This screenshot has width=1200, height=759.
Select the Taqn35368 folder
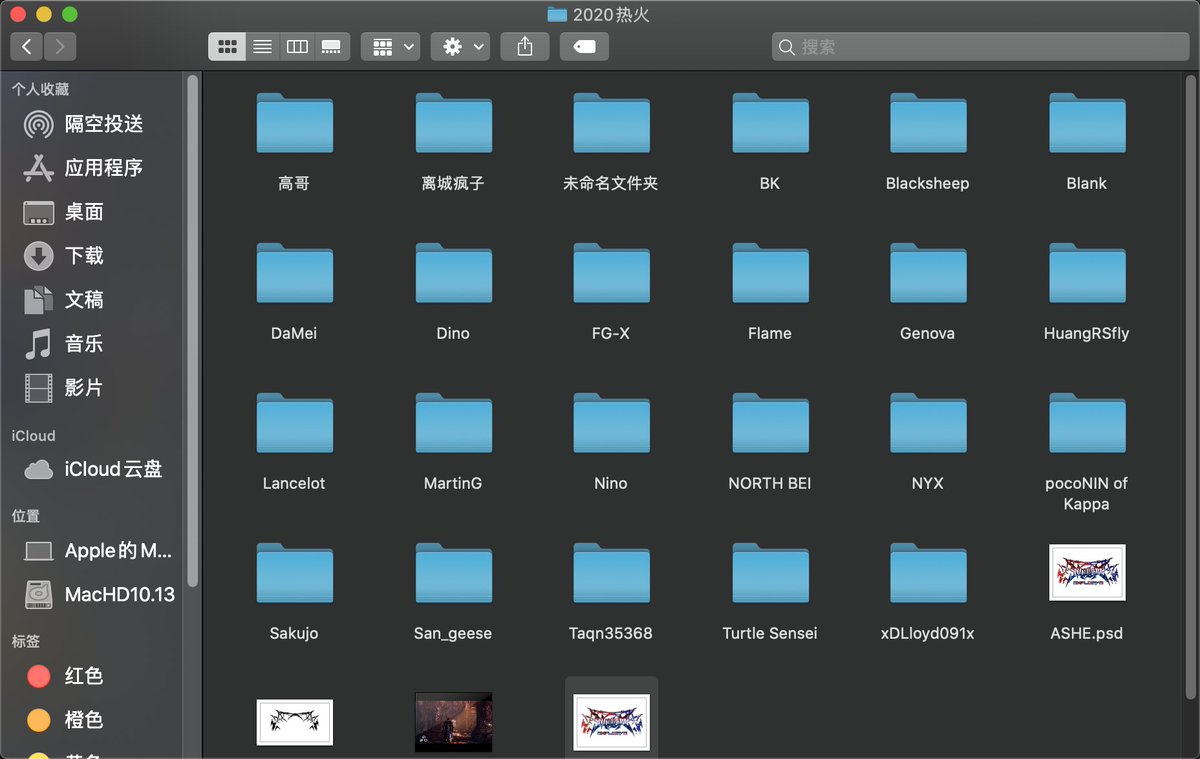coord(611,573)
